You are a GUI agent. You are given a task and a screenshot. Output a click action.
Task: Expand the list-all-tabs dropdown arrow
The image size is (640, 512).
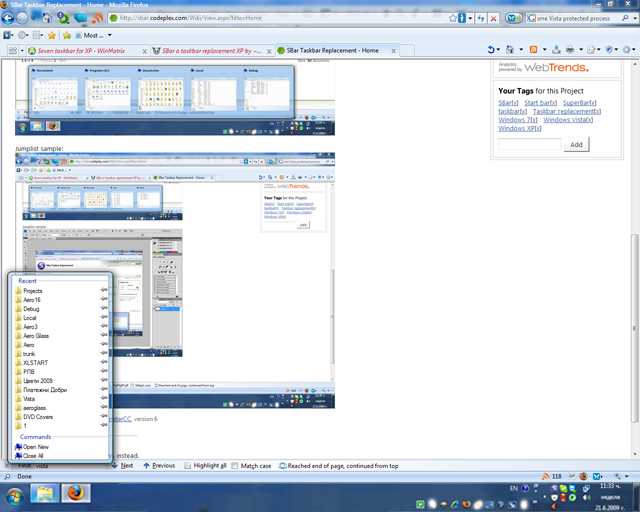click(x=22, y=51)
